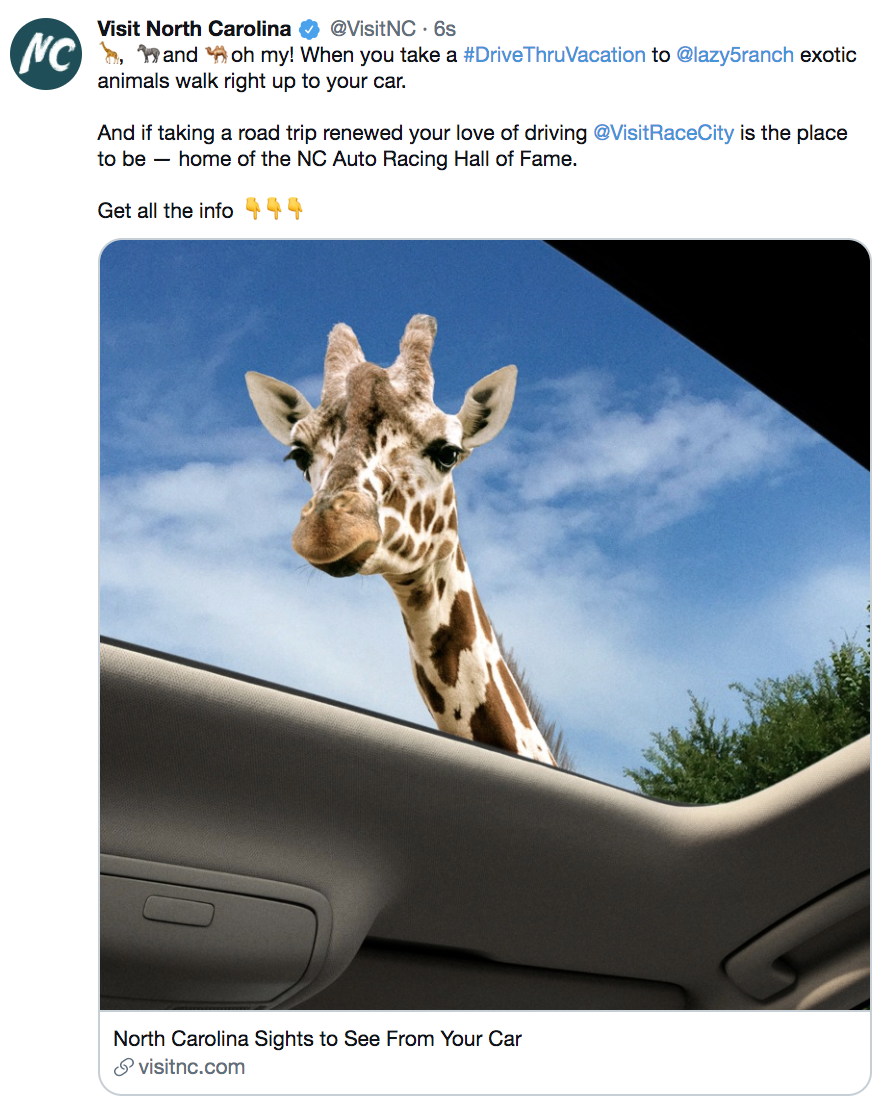Open the @VisitRaceCity mention

coord(663,133)
